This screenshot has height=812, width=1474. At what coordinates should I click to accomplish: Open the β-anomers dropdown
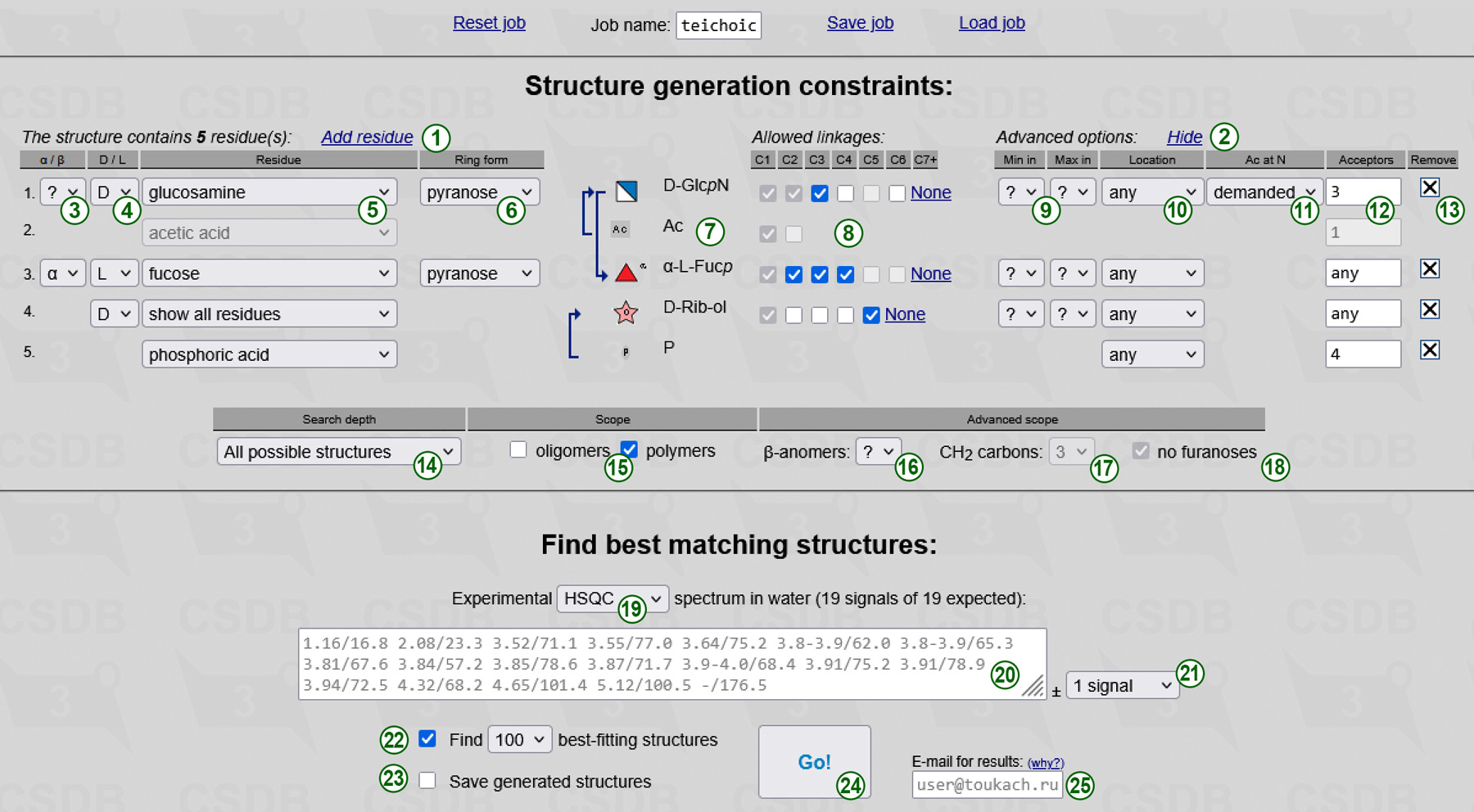coord(878,451)
